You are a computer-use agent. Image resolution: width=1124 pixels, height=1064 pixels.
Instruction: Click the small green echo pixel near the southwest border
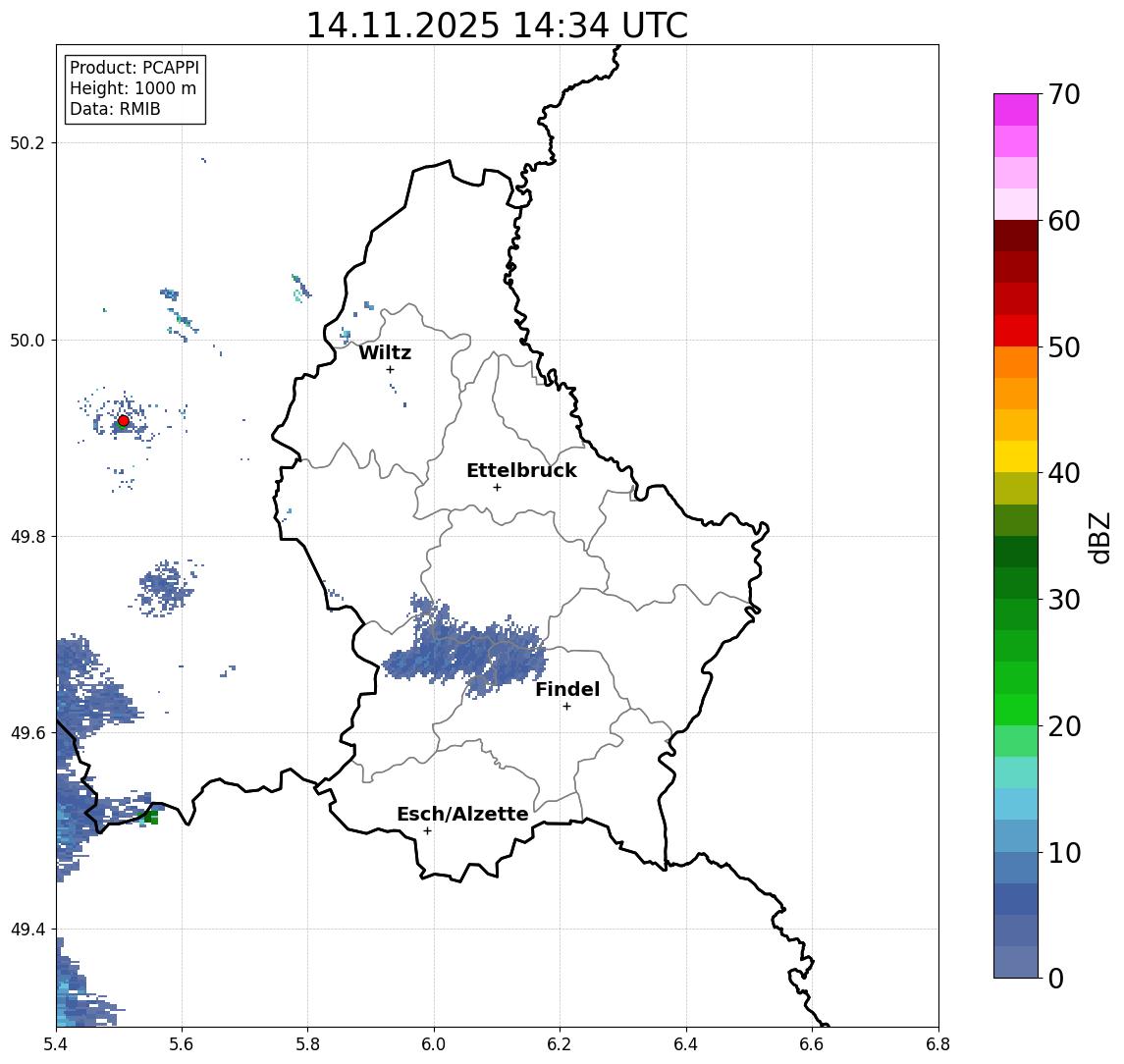pos(150,818)
